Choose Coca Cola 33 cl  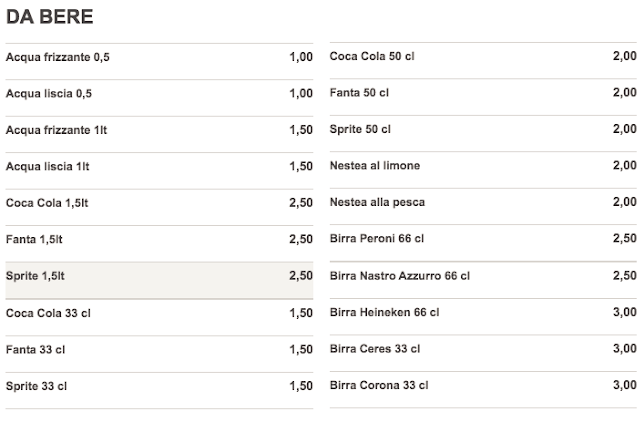(47, 312)
